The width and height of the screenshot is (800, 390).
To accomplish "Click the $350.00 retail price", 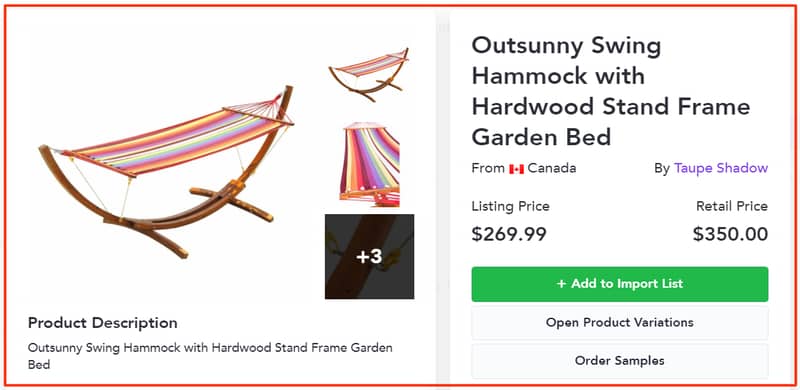I will coord(730,234).
